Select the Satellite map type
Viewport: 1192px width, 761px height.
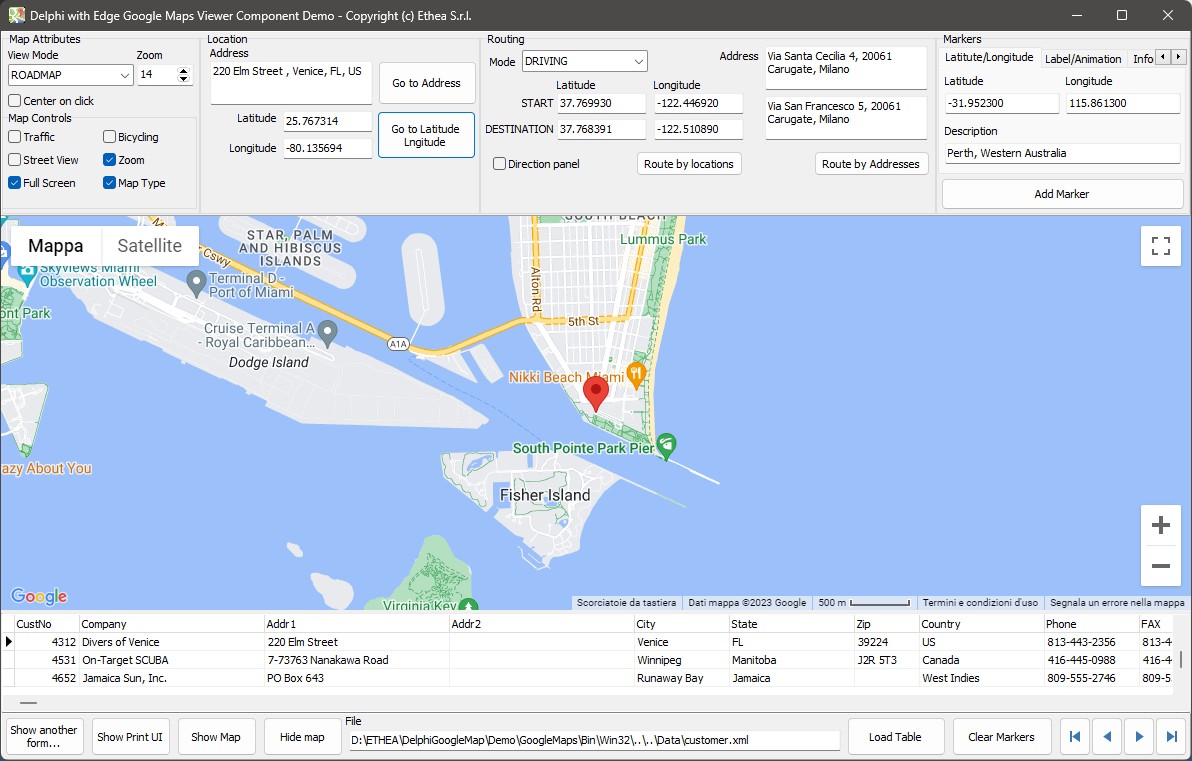click(x=150, y=246)
